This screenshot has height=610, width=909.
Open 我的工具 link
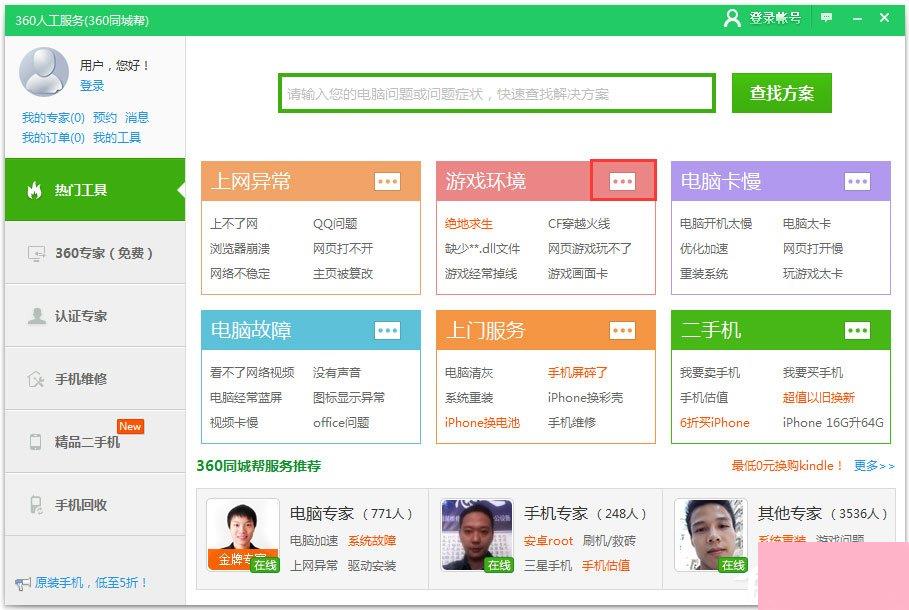[x=117, y=137]
